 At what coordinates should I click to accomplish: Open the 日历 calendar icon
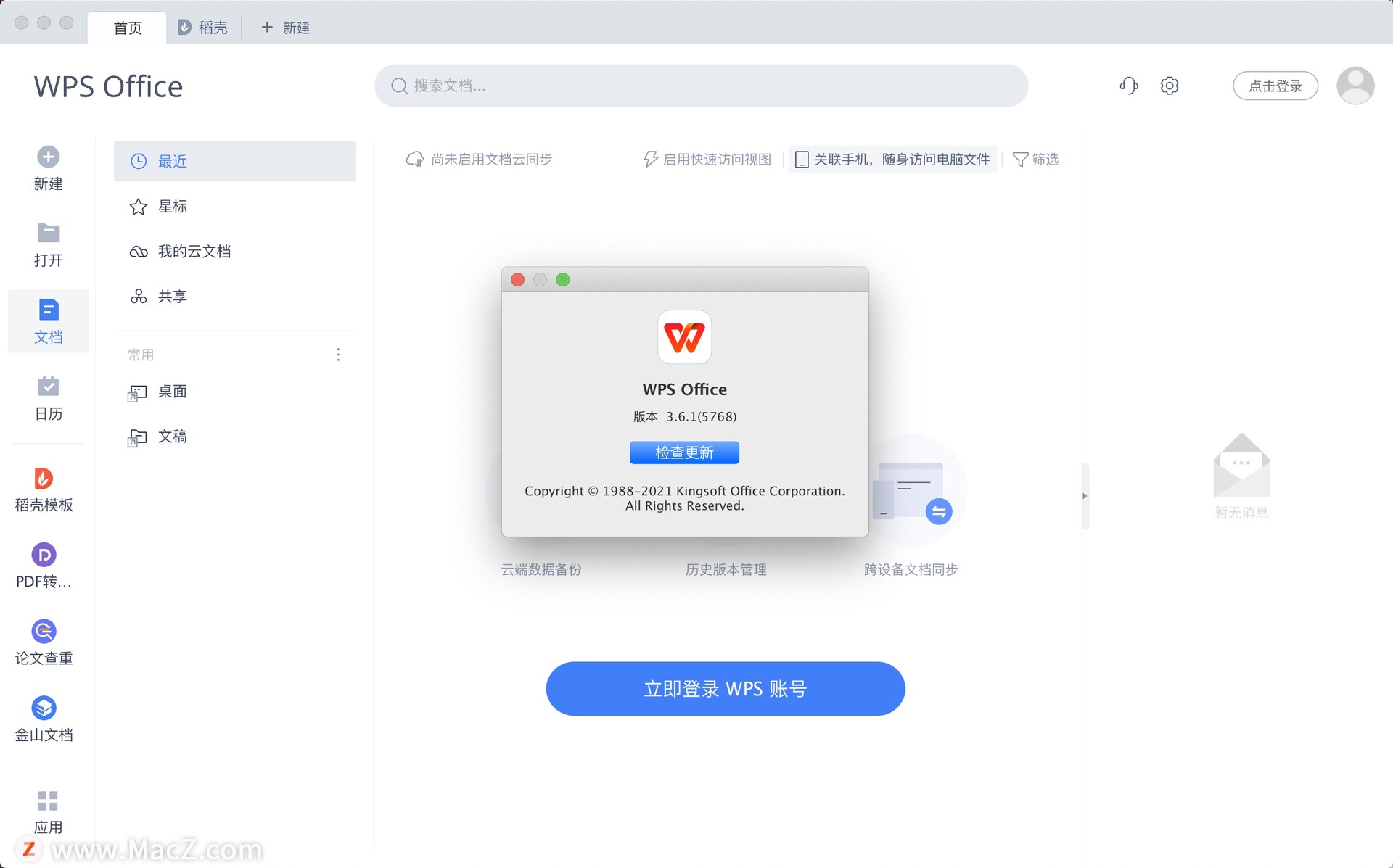(48, 387)
